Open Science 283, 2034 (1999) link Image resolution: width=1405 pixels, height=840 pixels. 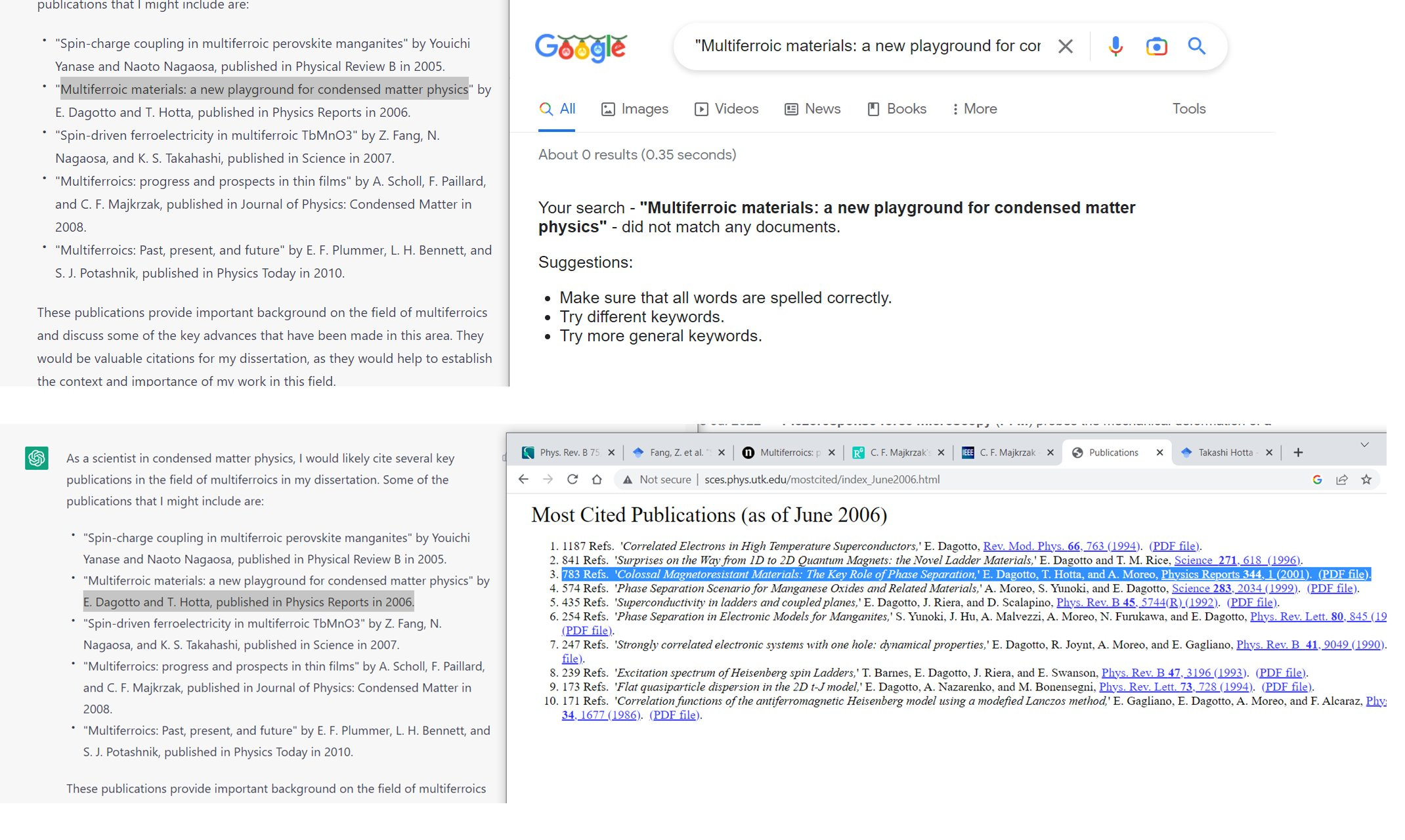tap(1235, 589)
